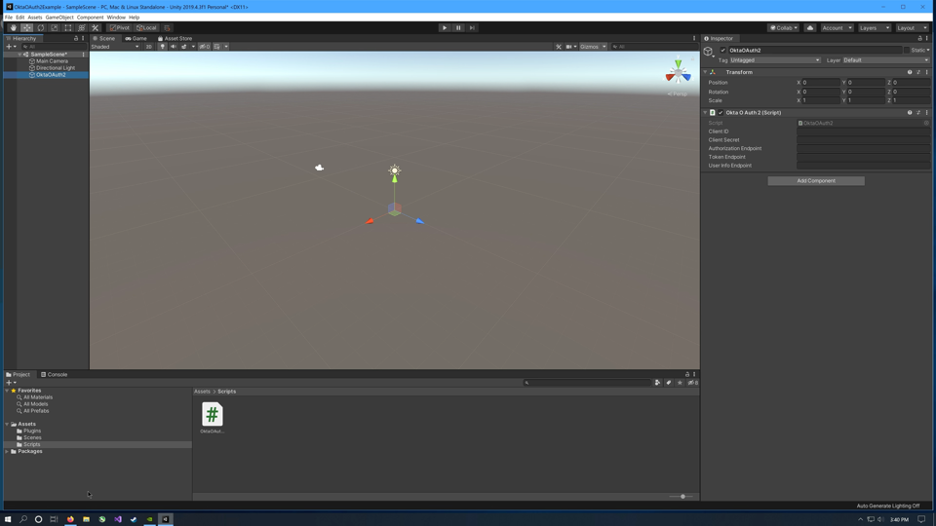This screenshot has width=936, height=526.
Task: Click the scene orientation gizmo
Action: 678,74
